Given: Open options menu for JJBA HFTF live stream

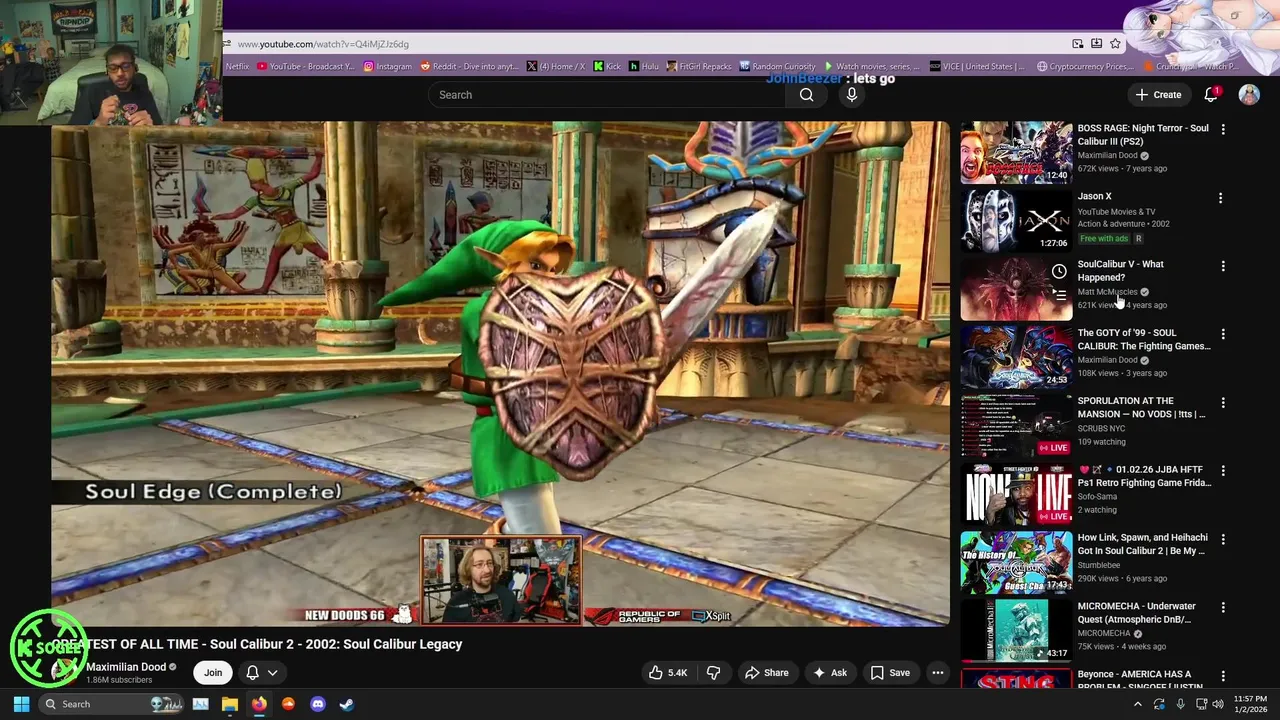Looking at the screenshot, I should [x=1222, y=471].
